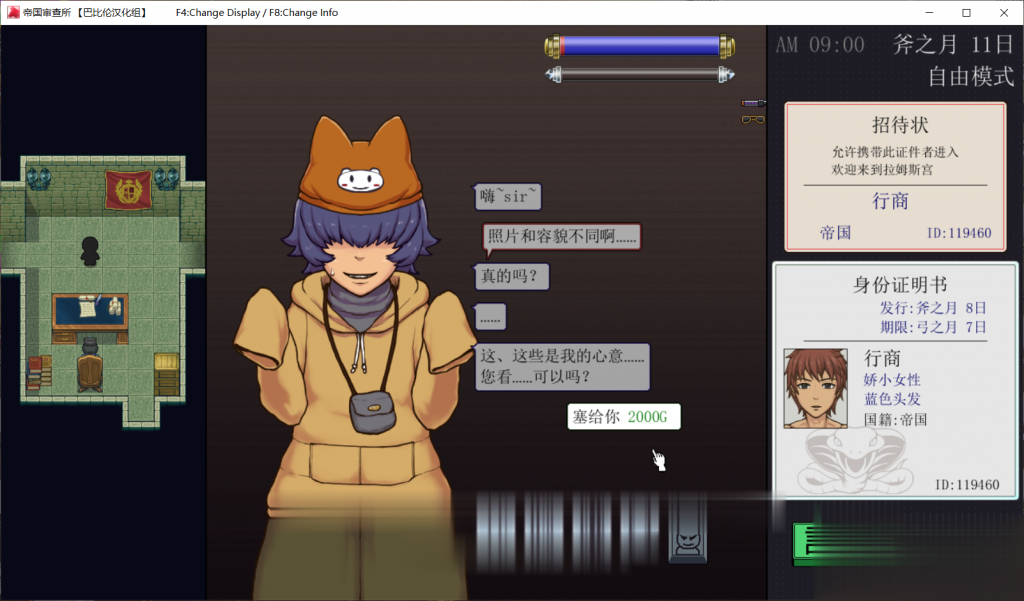Screen dimensions: 1024x601
Task: Click the '蓝色头发' trait on ID
Action: pyautogui.click(x=893, y=399)
